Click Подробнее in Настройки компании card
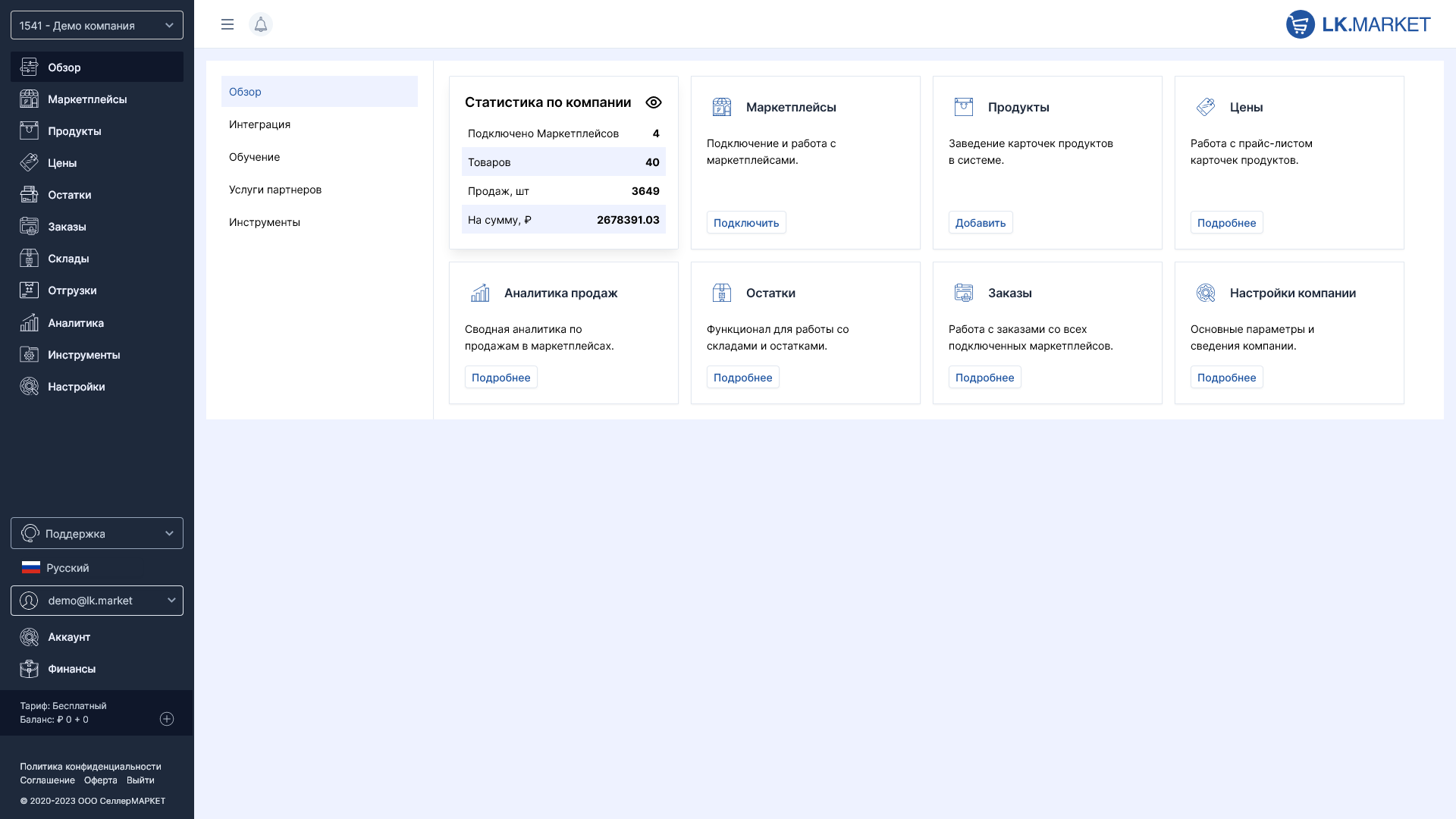 pyautogui.click(x=1225, y=378)
